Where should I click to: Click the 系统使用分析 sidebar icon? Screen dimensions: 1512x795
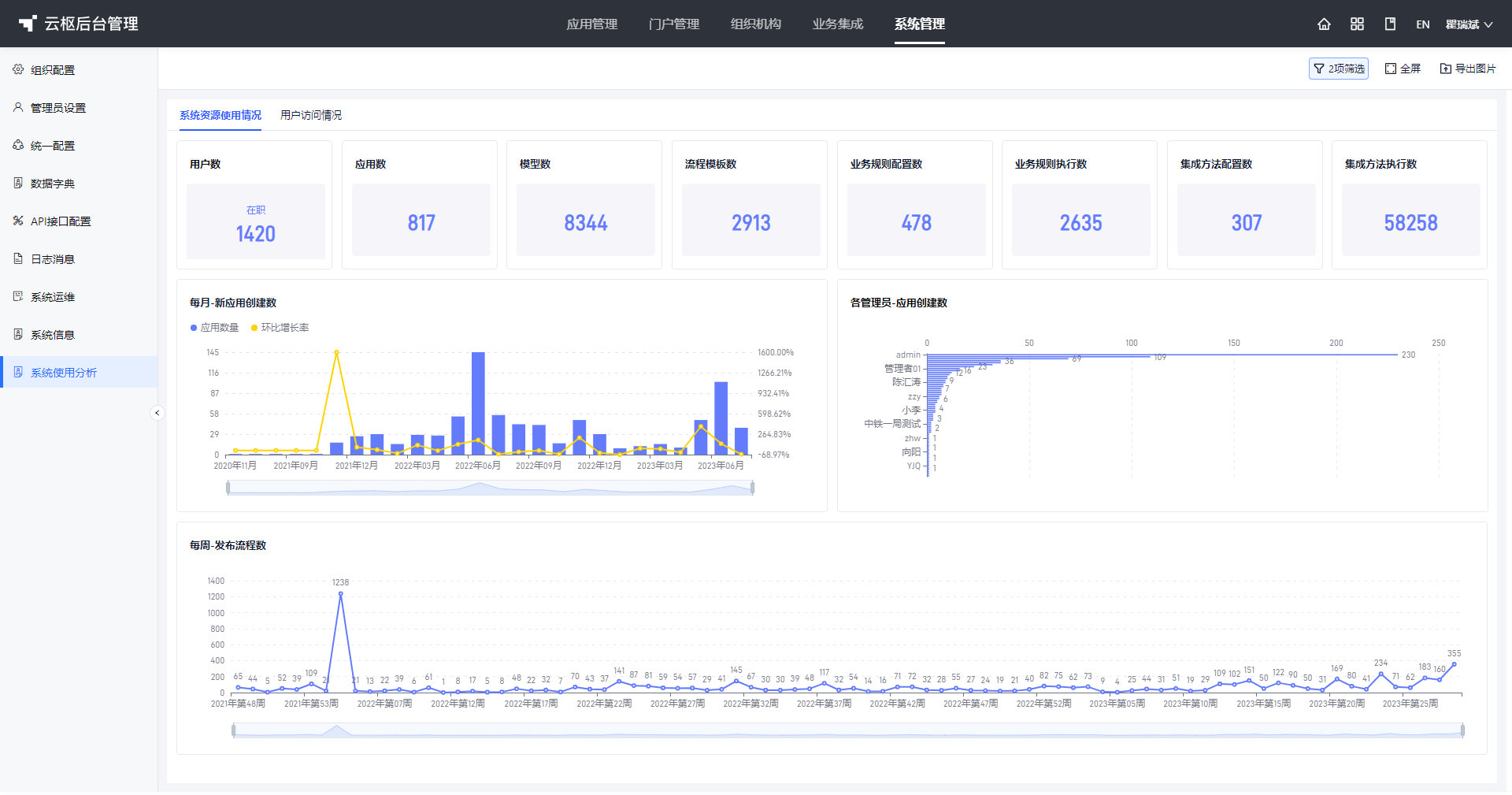click(x=18, y=372)
